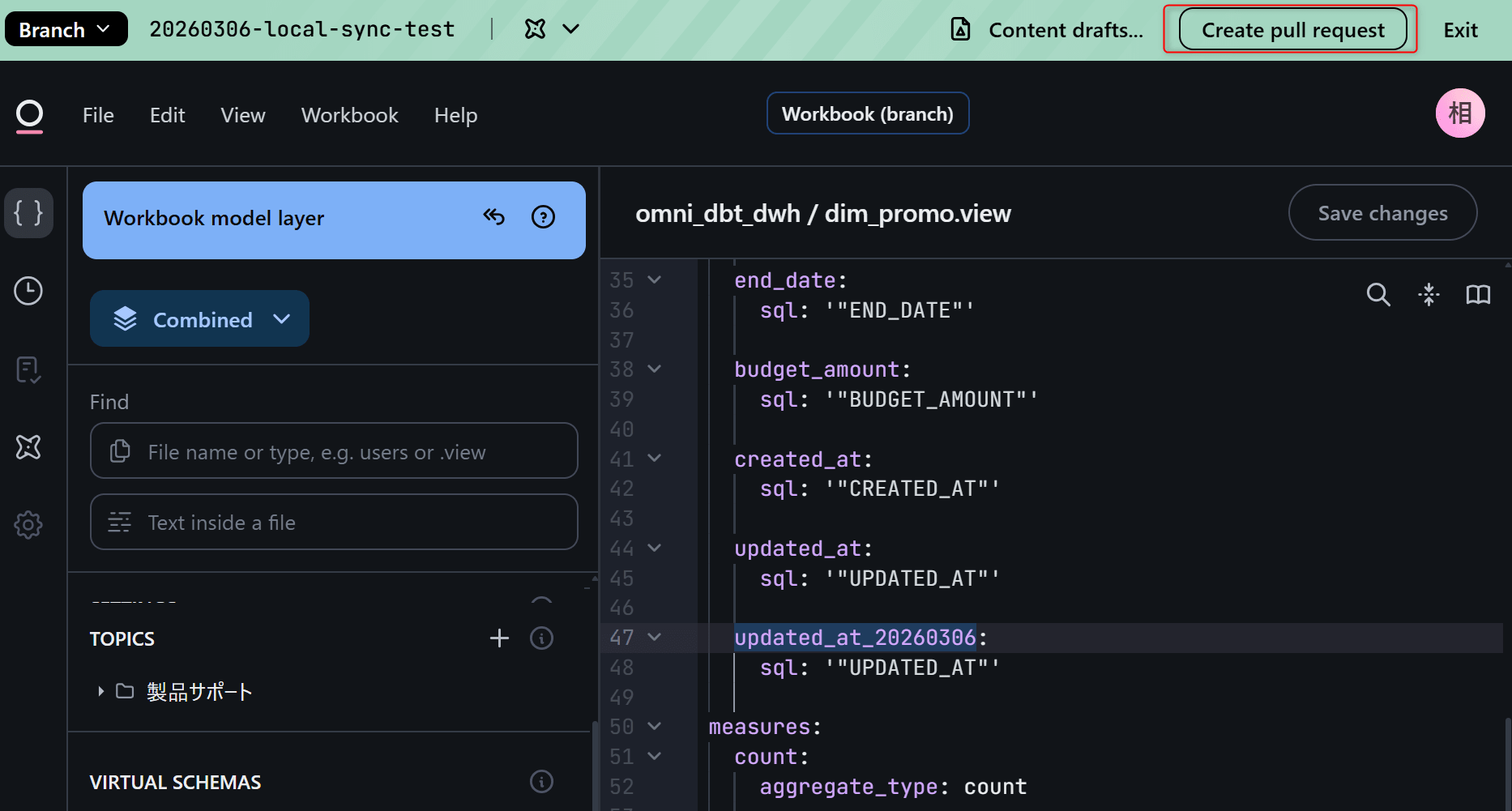
Task: Open the Branch dropdown
Action: click(66, 30)
